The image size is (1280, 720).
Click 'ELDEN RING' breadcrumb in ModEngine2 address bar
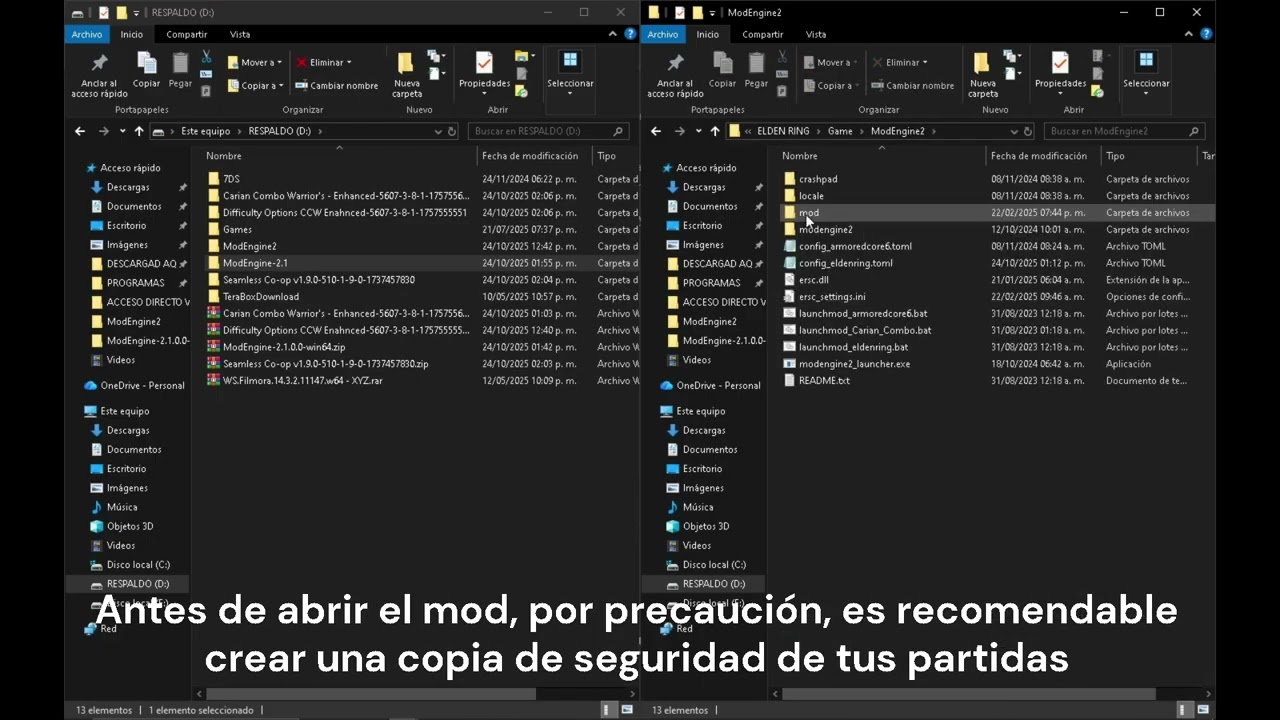click(784, 131)
